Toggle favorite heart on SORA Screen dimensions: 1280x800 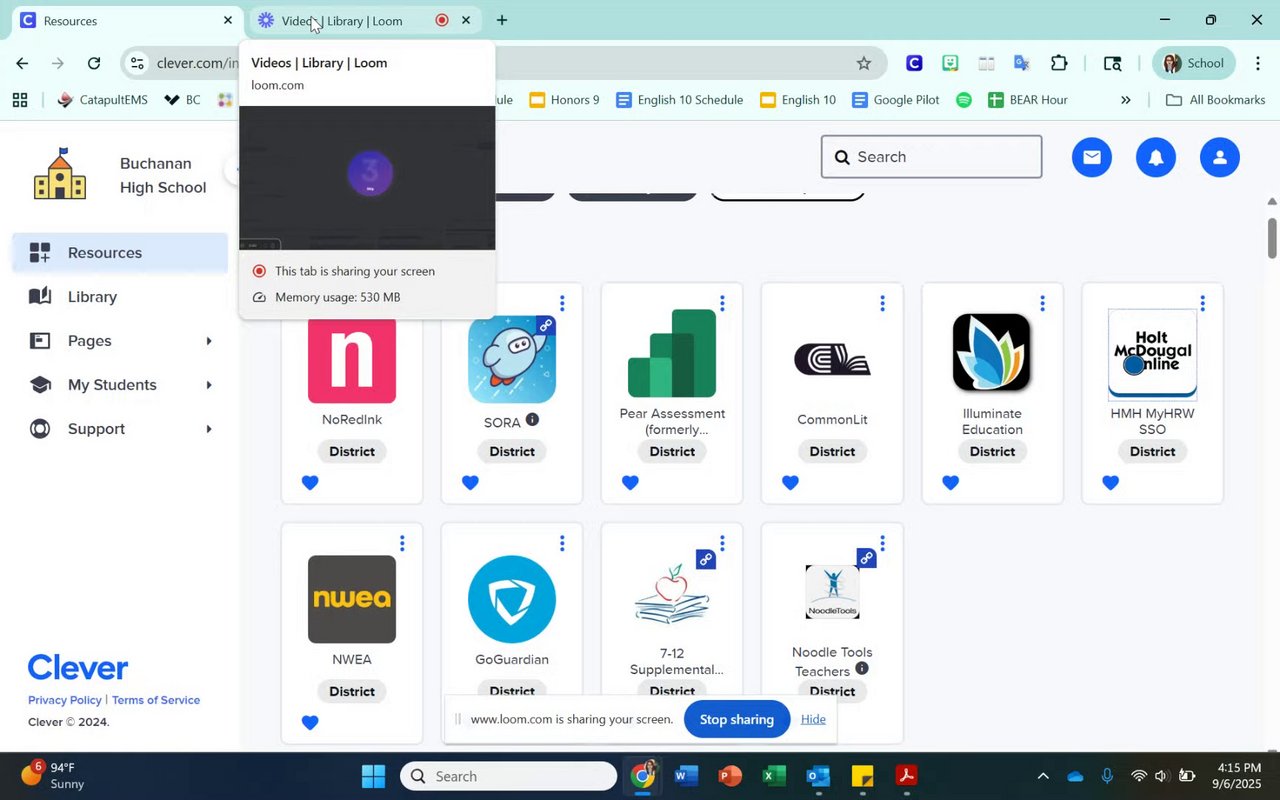(x=470, y=483)
